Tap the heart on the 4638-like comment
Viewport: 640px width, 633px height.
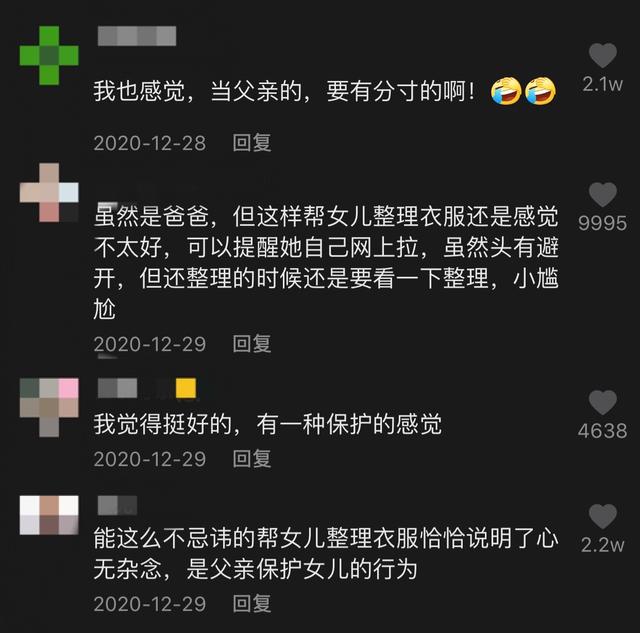click(602, 402)
